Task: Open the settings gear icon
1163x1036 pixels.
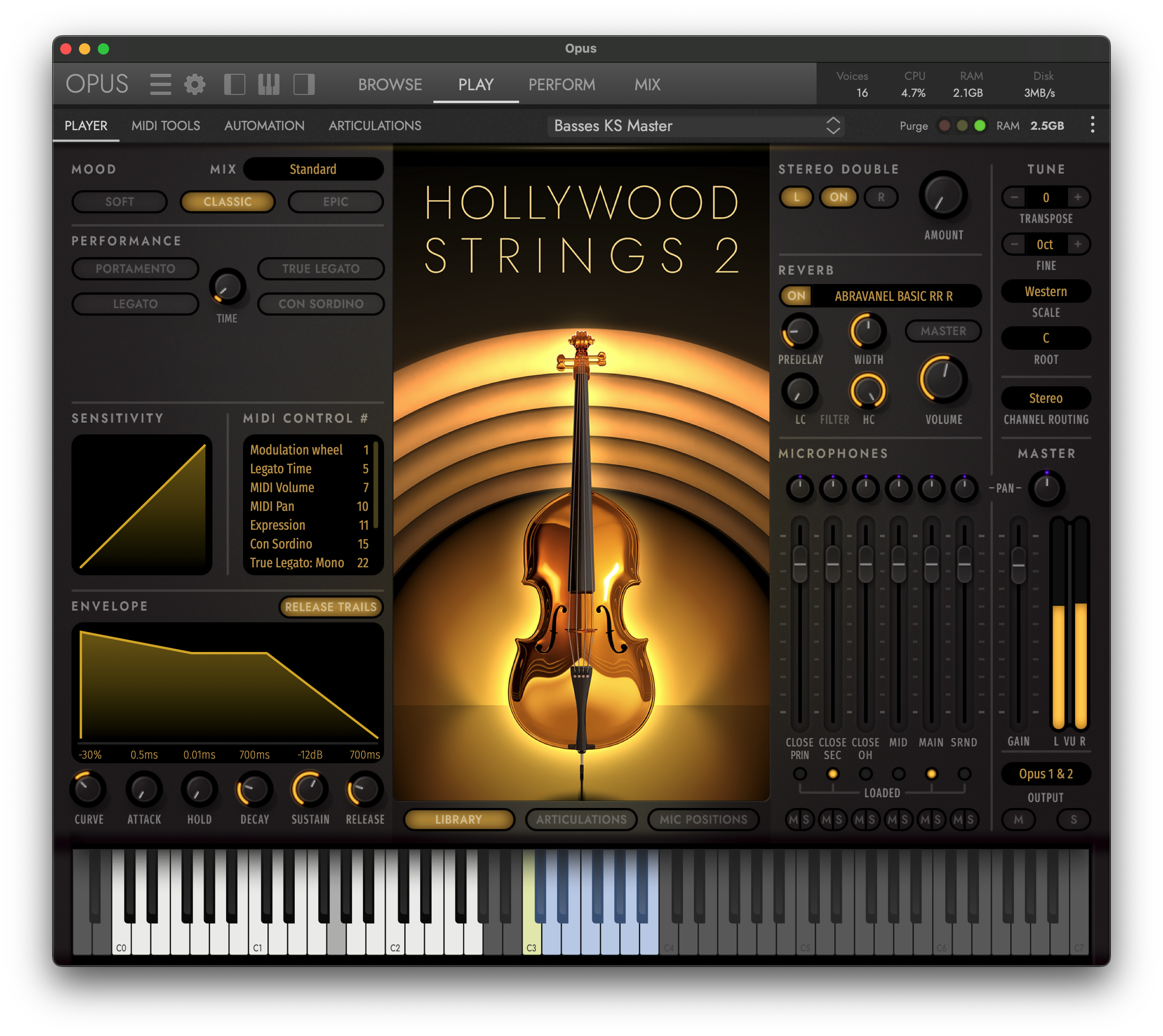Action: pyautogui.click(x=195, y=84)
